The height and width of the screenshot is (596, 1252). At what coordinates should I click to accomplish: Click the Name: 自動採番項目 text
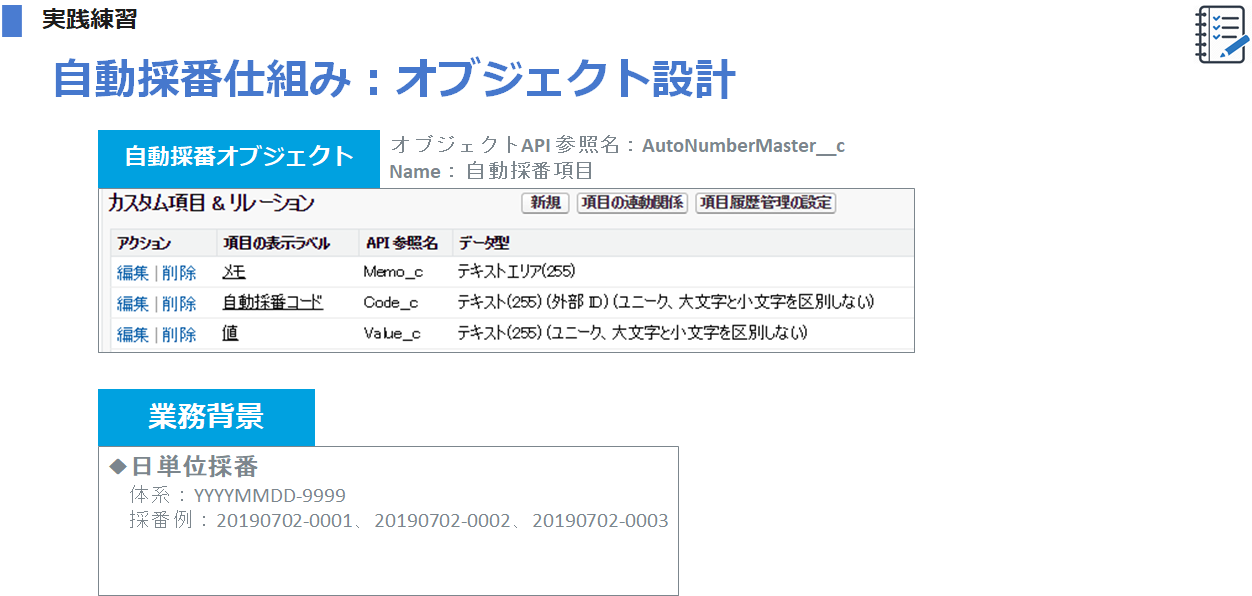tap(491, 171)
